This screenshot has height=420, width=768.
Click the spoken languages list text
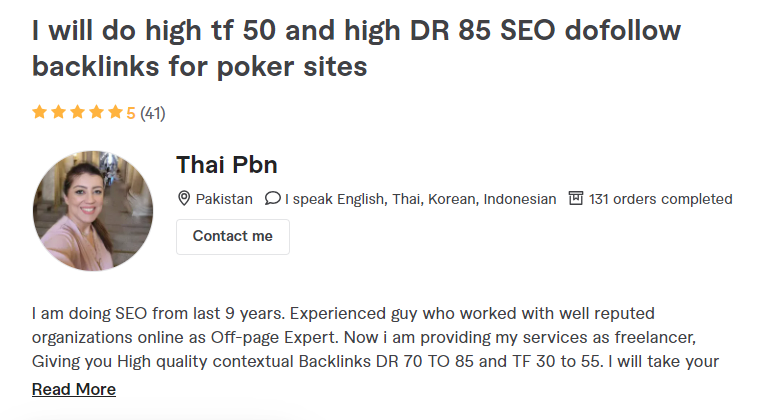click(421, 199)
